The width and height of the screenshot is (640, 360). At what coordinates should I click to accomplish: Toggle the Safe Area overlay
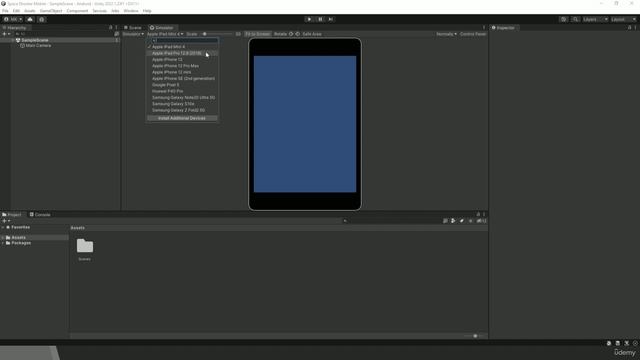tap(312, 34)
